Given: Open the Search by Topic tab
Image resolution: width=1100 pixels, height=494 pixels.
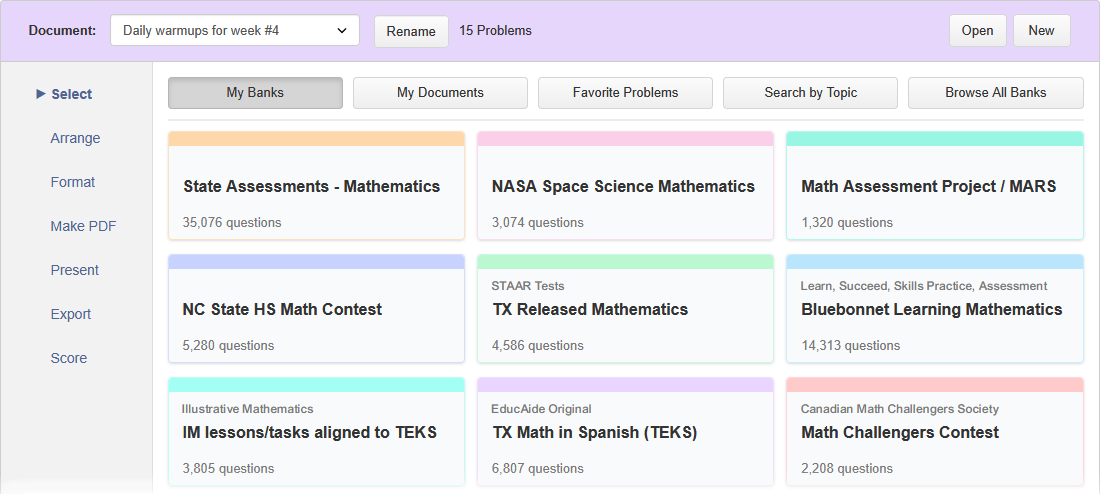Looking at the screenshot, I should [810, 93].
